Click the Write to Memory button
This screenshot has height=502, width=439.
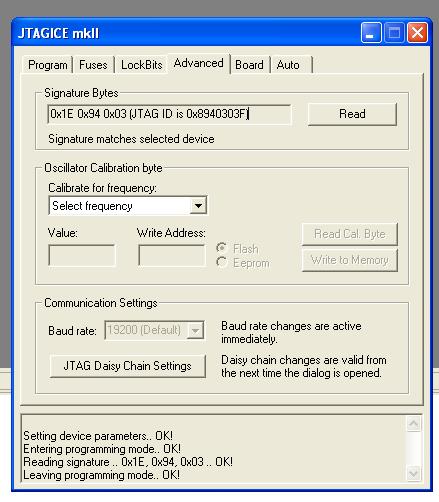point(350,260)
